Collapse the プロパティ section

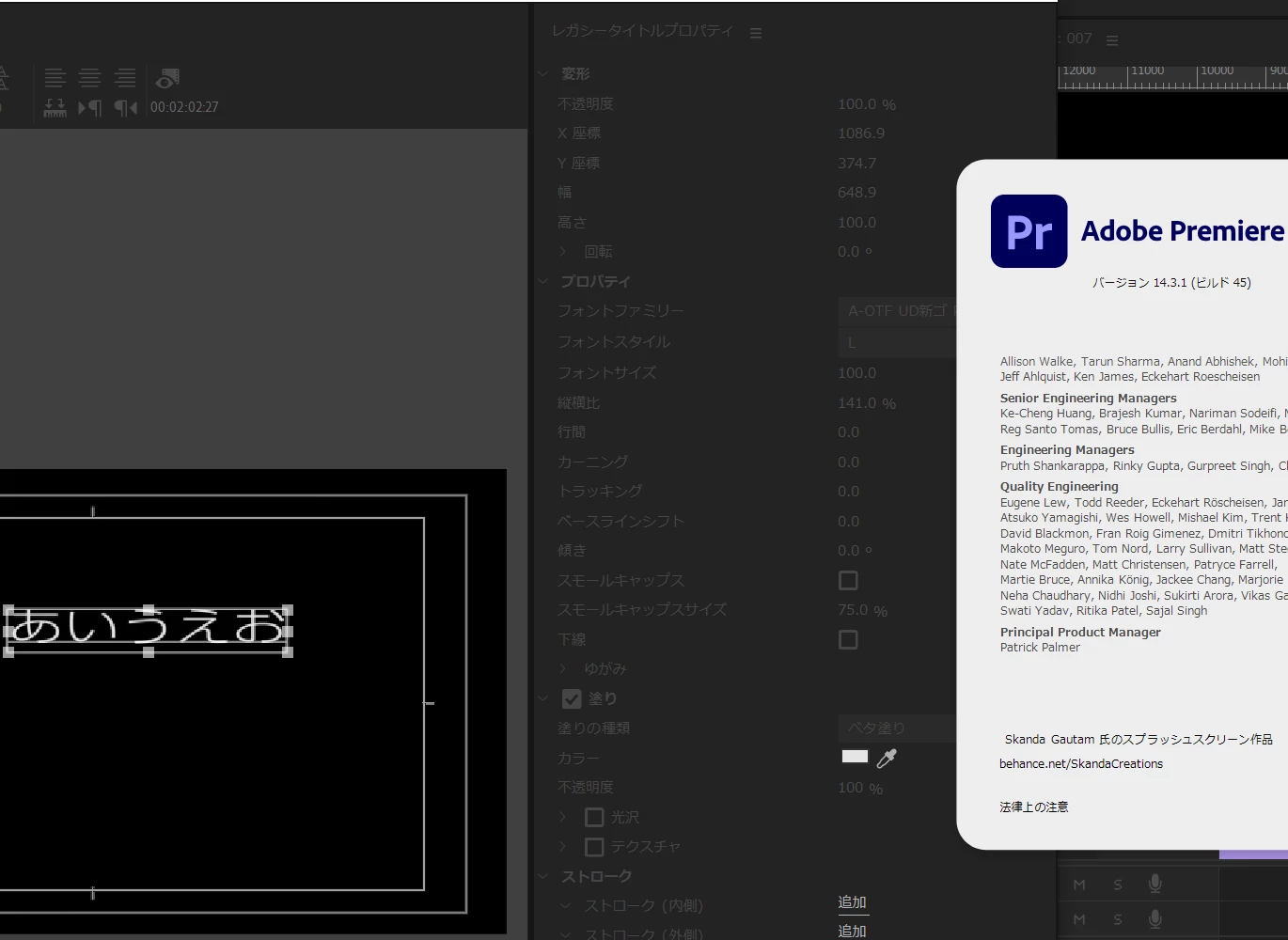(543, 282)
